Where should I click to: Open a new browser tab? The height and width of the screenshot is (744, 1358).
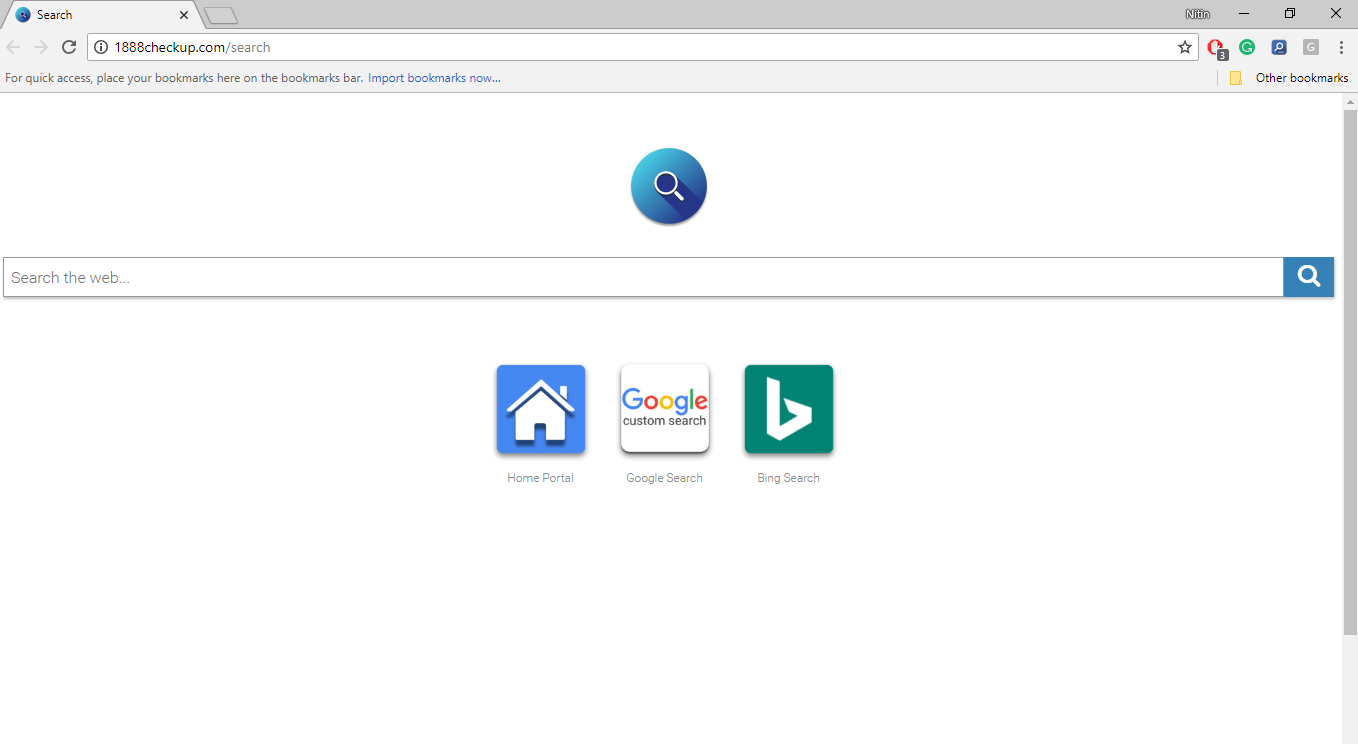(x=220, y=14)
